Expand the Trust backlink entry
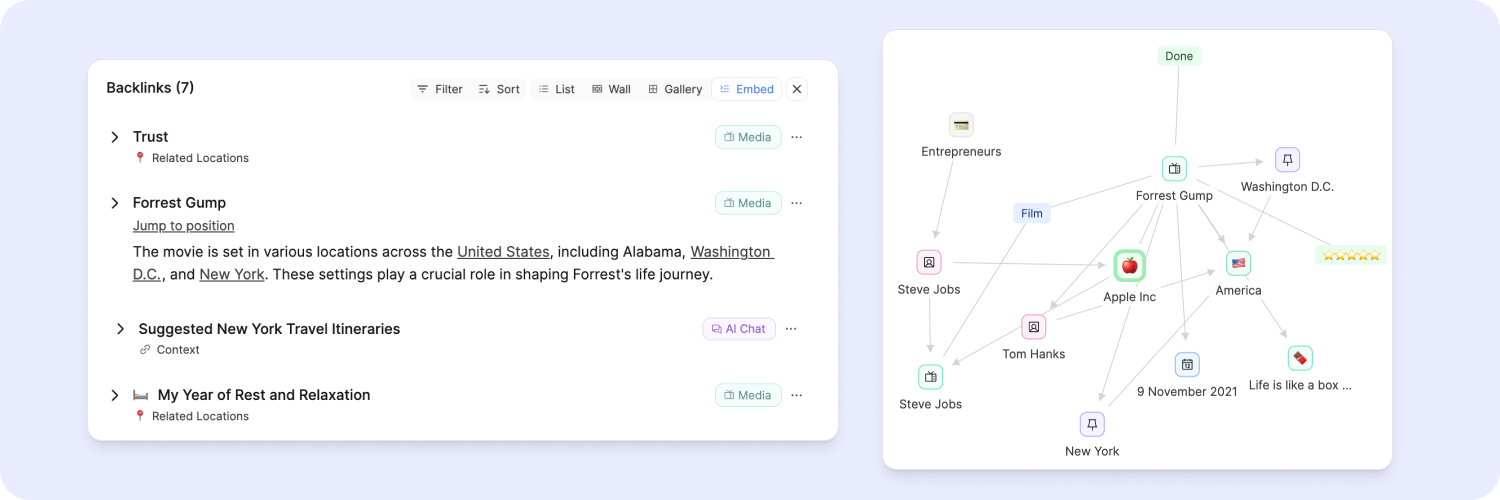The image size is (1500, 500). [115, 137]
